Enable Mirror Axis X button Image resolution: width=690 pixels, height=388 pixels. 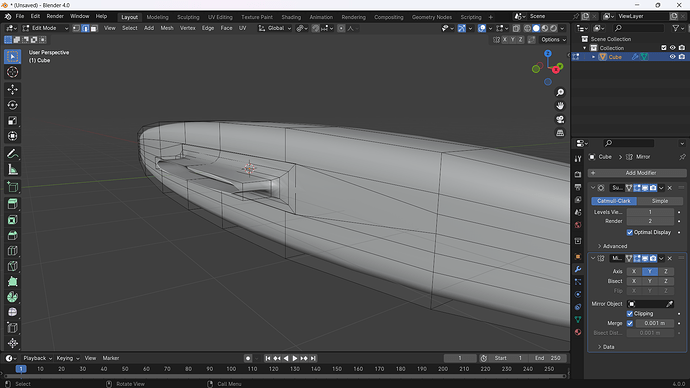pyautogui.click(x=634, y=271)
